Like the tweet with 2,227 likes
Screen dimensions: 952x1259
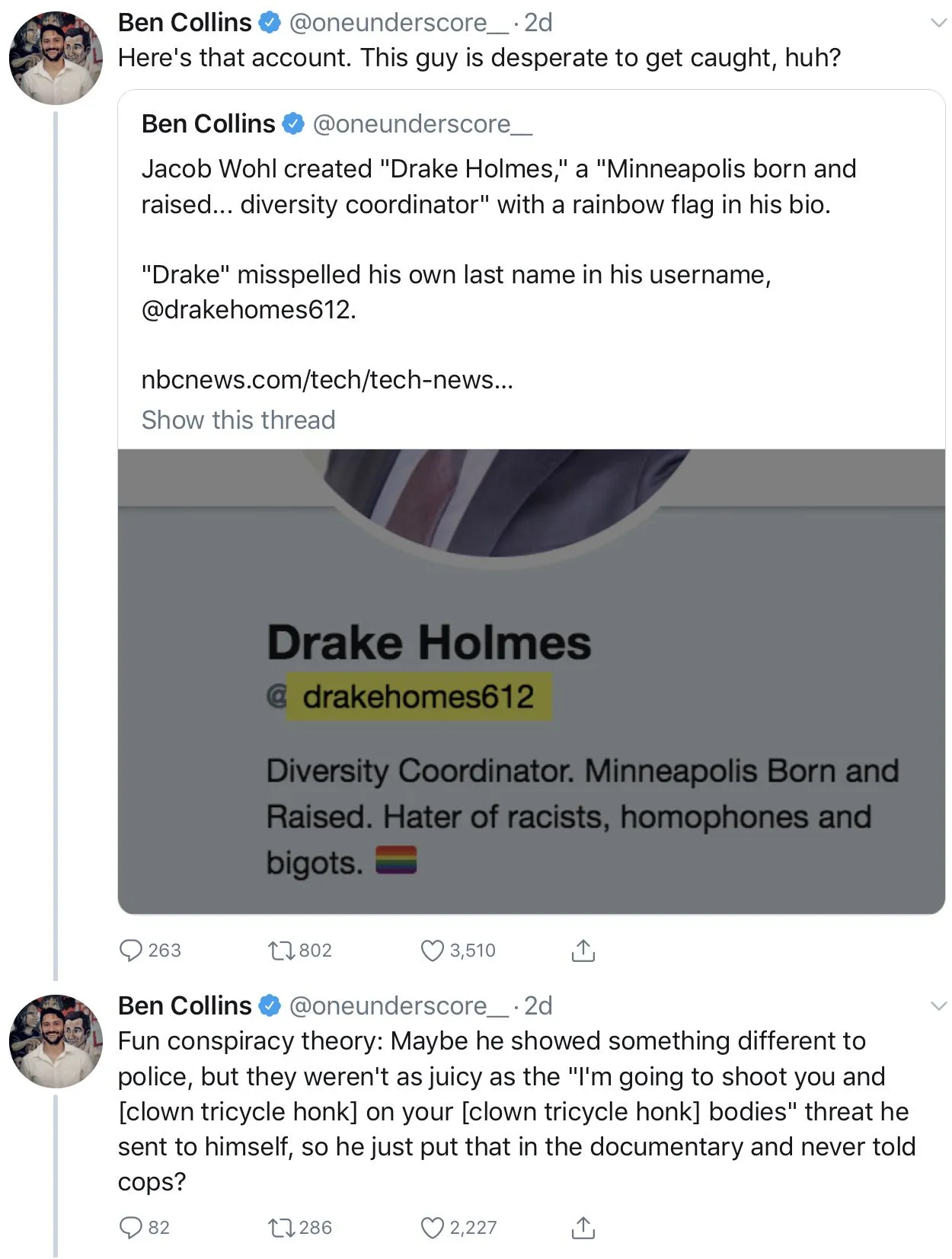click(x=432, y=1227)
